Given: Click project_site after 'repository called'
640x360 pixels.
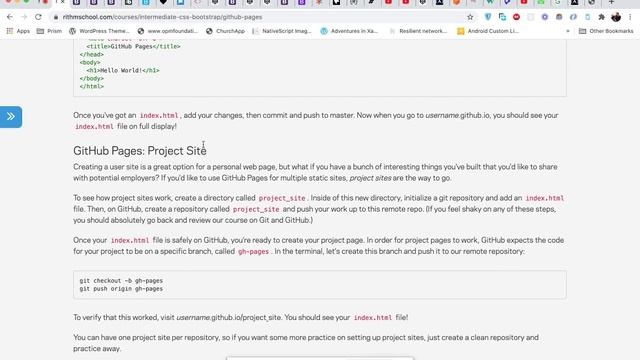Looking at the screenshot, I should [256, 209].
